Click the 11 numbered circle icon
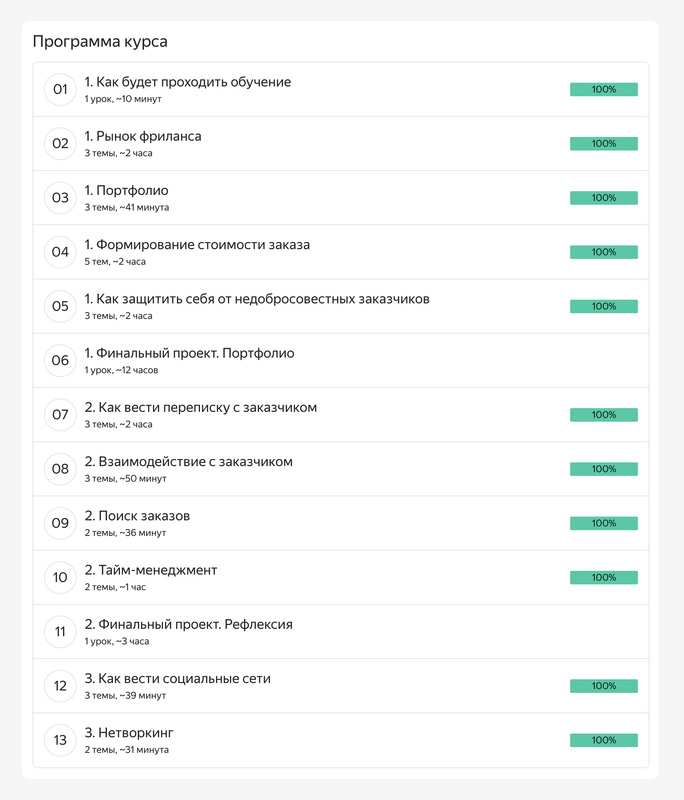Image resolution: width=684 pixels, height=800 pixels. tap(60, 631)
